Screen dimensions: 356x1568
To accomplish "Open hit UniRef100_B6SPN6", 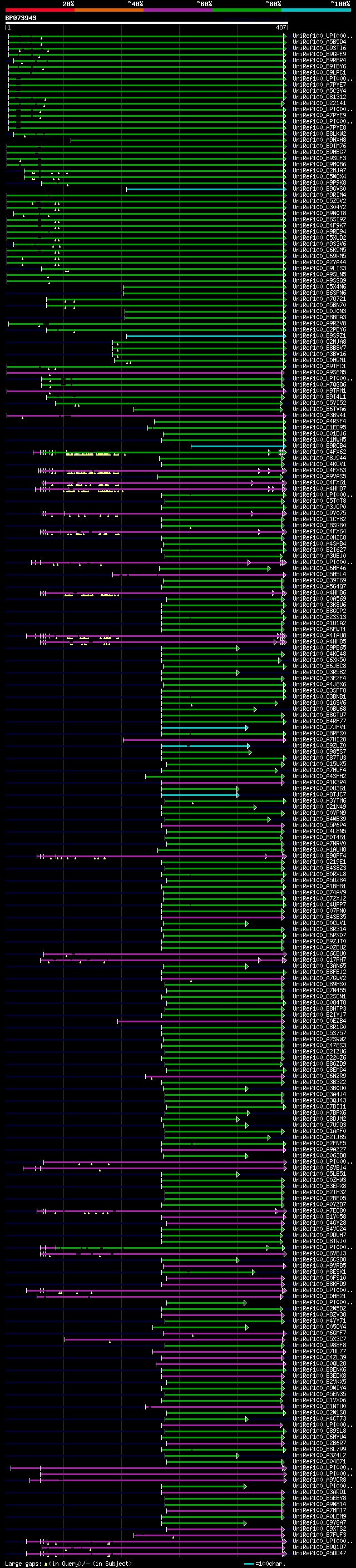I will (x=319, y=293).
